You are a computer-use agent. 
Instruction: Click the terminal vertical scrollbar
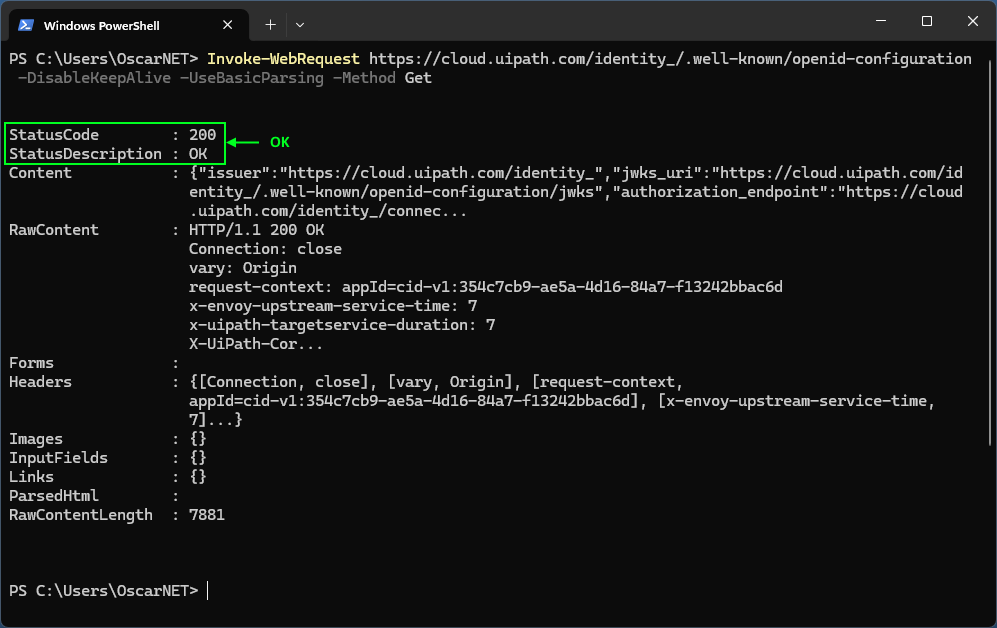990,251
